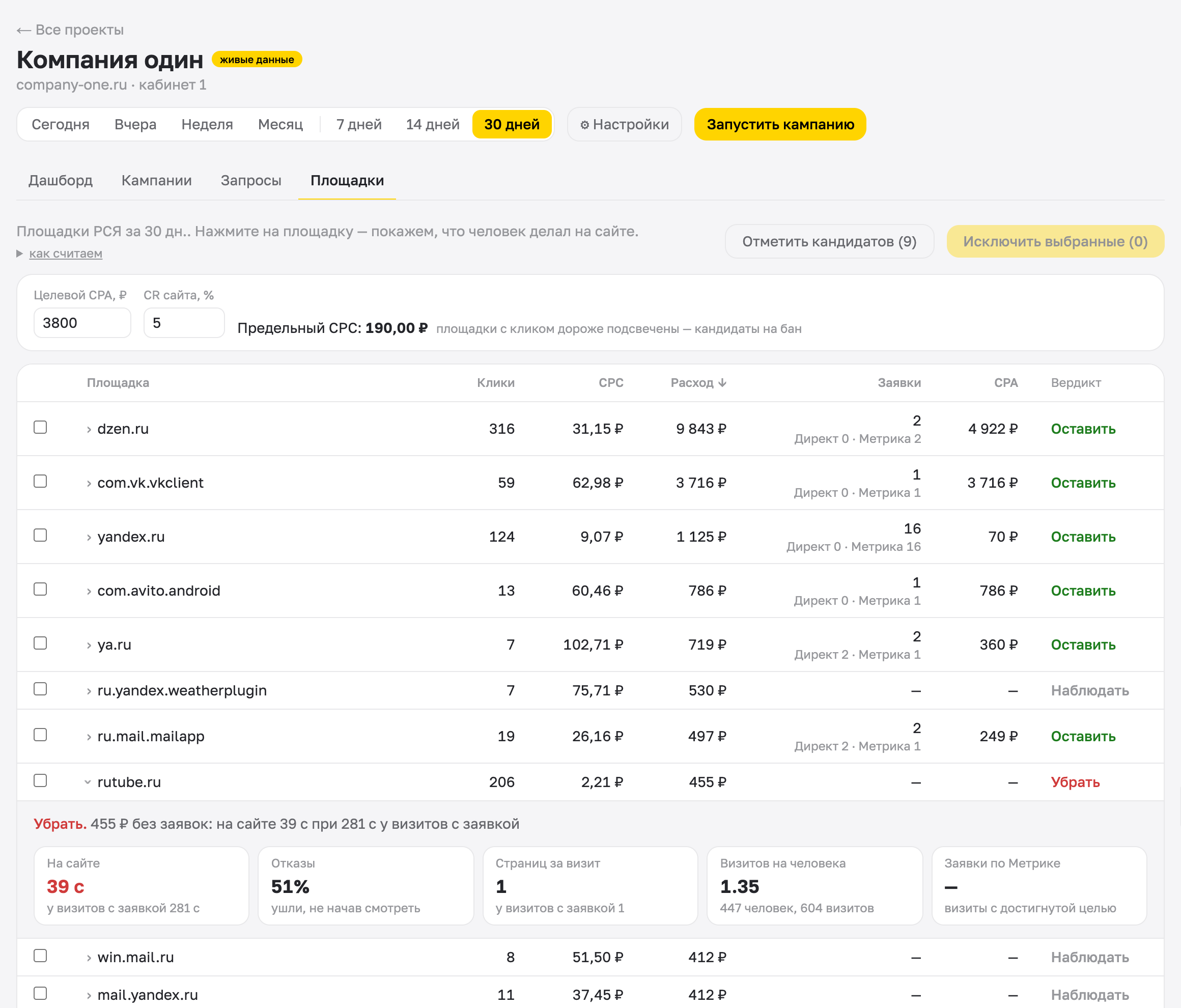The image size is (1181, 1008).
Task: Expand the dzen.ru row chevron
Action: pyautogui.click(x=89, y=429)
